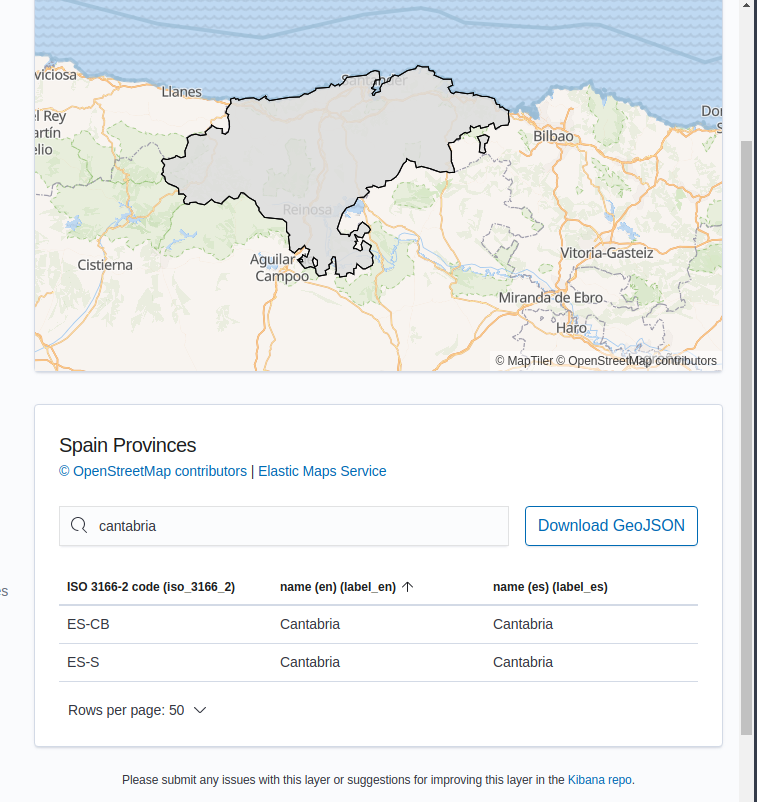This screenshot has width=757, height=802.
Task: Open the Elastic Maps Service link
Action: pyautogui.click(x=322, y=470)
